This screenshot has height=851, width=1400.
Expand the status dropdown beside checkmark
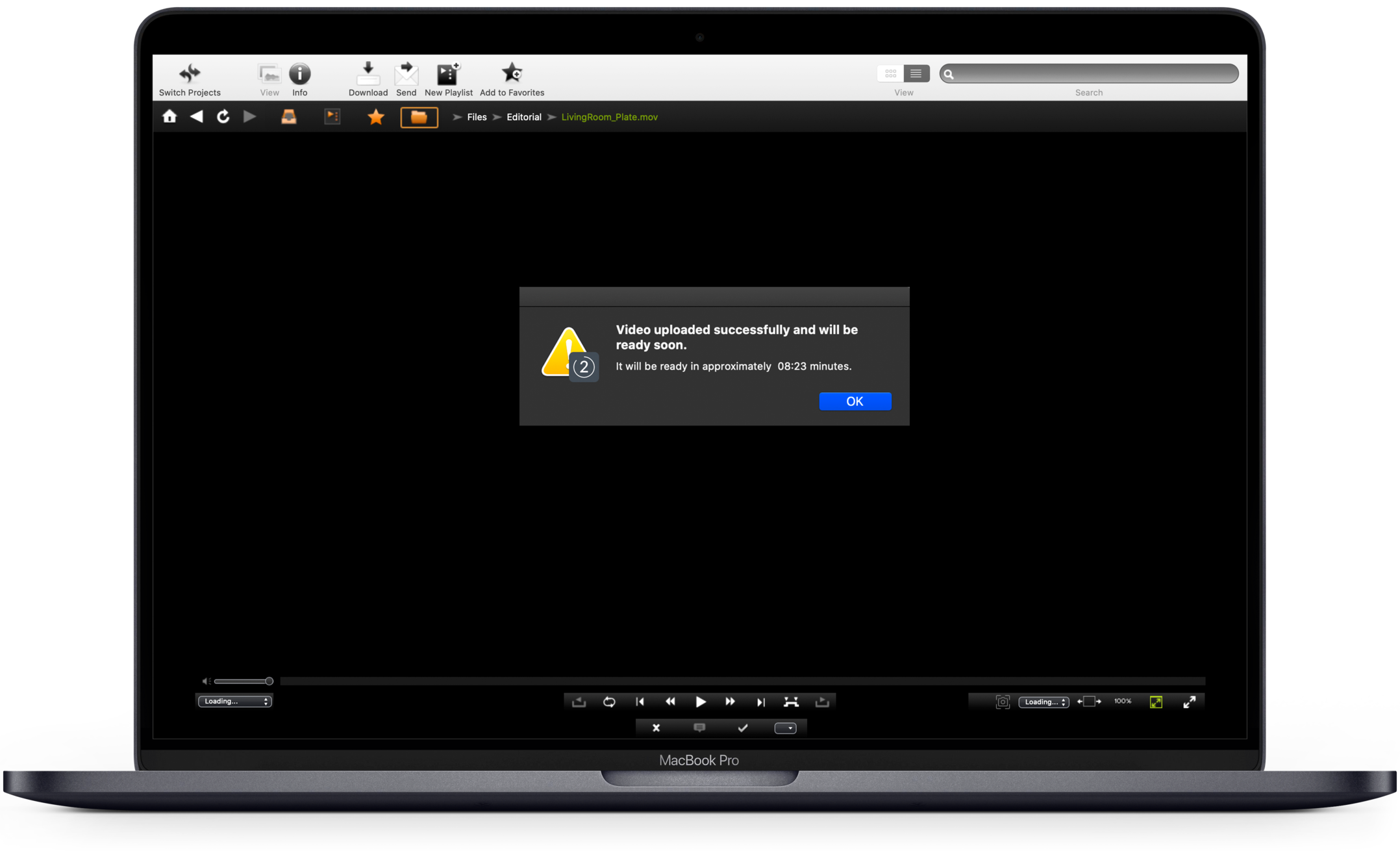tap(785, 728)
